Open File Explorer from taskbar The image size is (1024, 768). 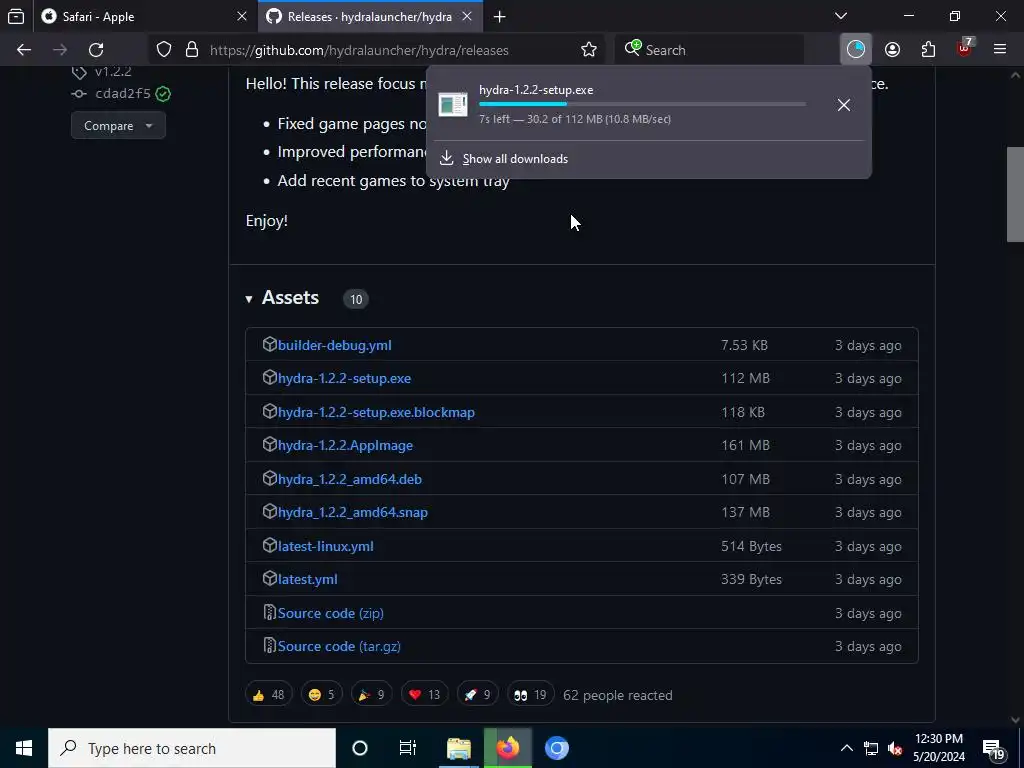(x=459, y=748)
